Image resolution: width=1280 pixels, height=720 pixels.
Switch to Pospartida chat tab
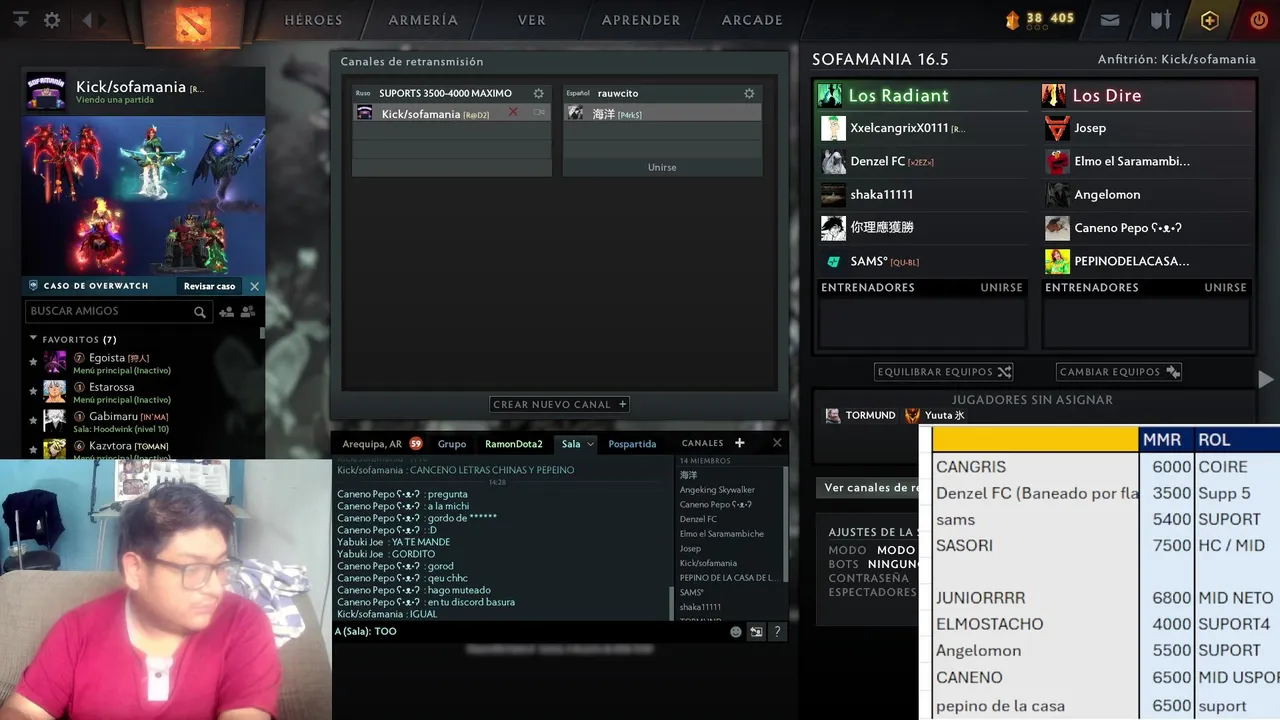tap(632, 444)
